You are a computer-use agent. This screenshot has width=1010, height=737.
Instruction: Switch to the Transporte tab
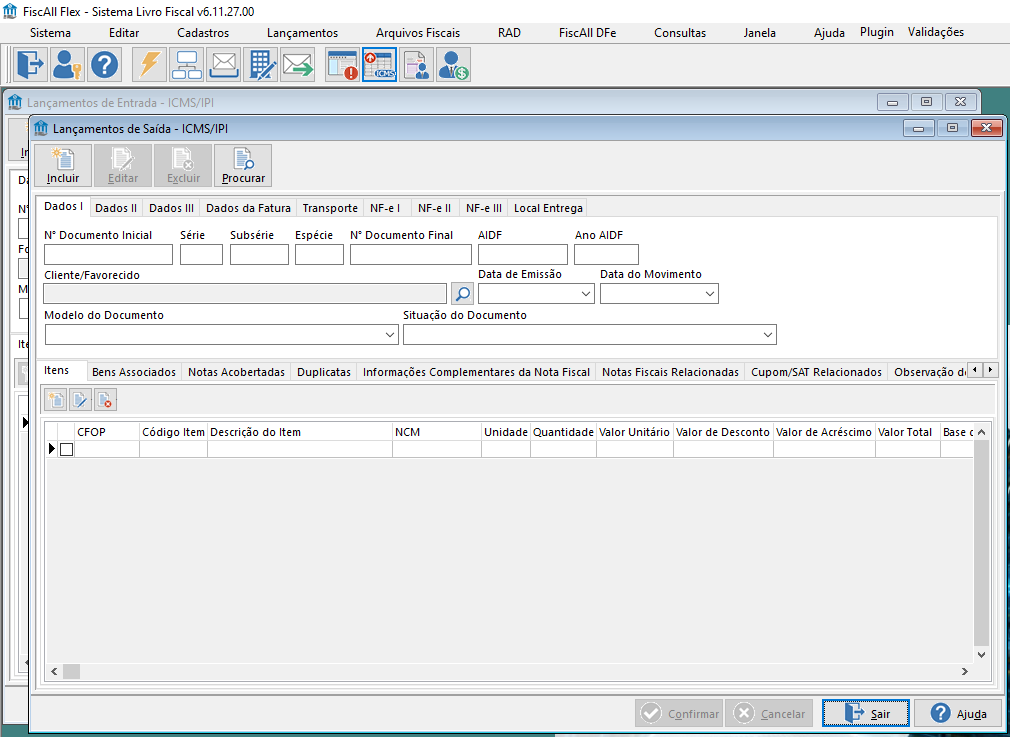(330, 207)
